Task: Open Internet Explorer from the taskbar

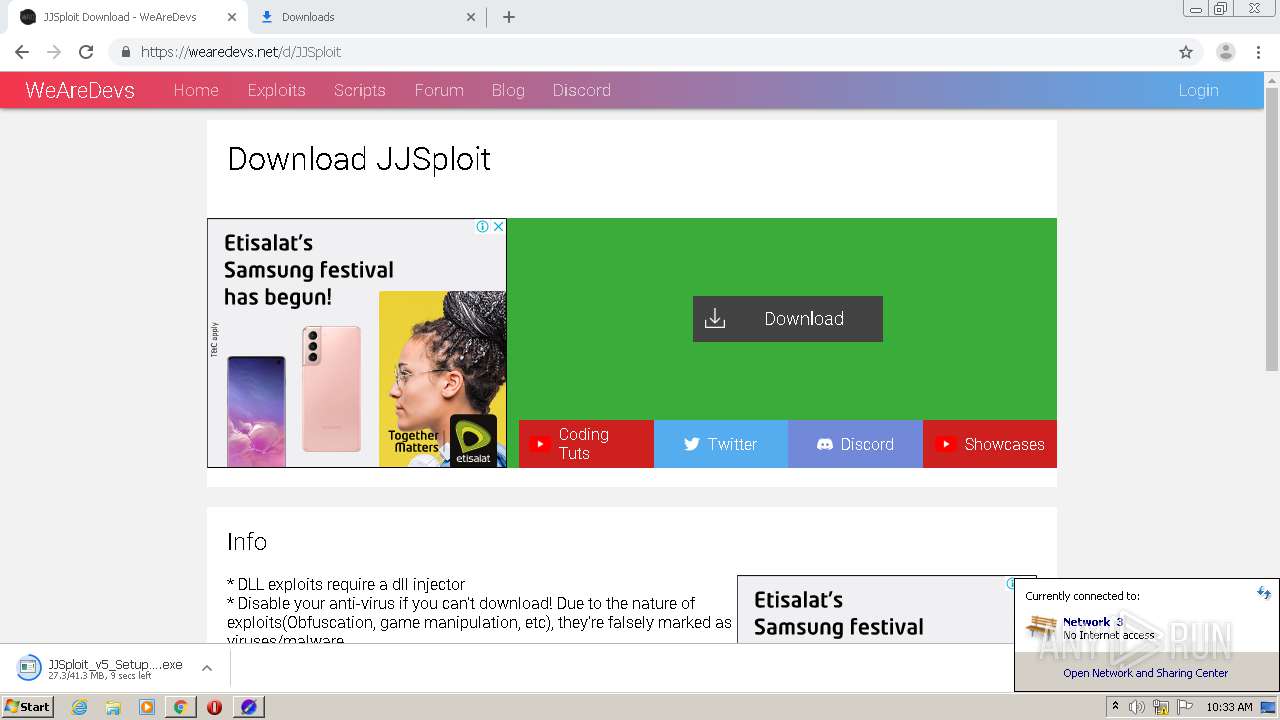Action: (80, 707)
